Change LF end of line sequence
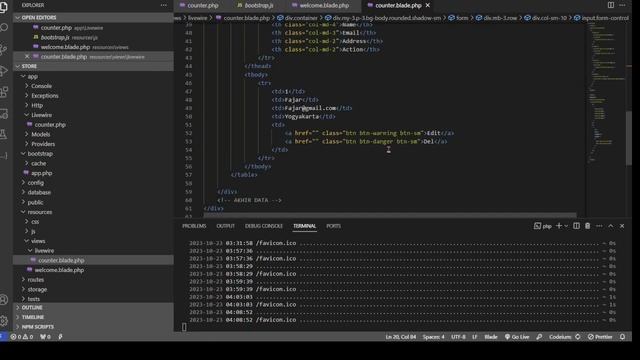 (475, 337)
